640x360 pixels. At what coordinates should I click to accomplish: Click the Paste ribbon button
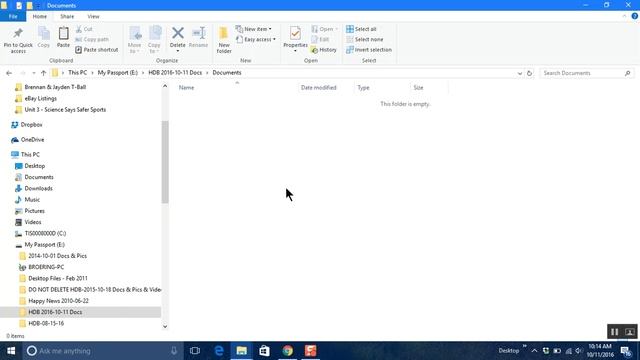pos(63,37)
